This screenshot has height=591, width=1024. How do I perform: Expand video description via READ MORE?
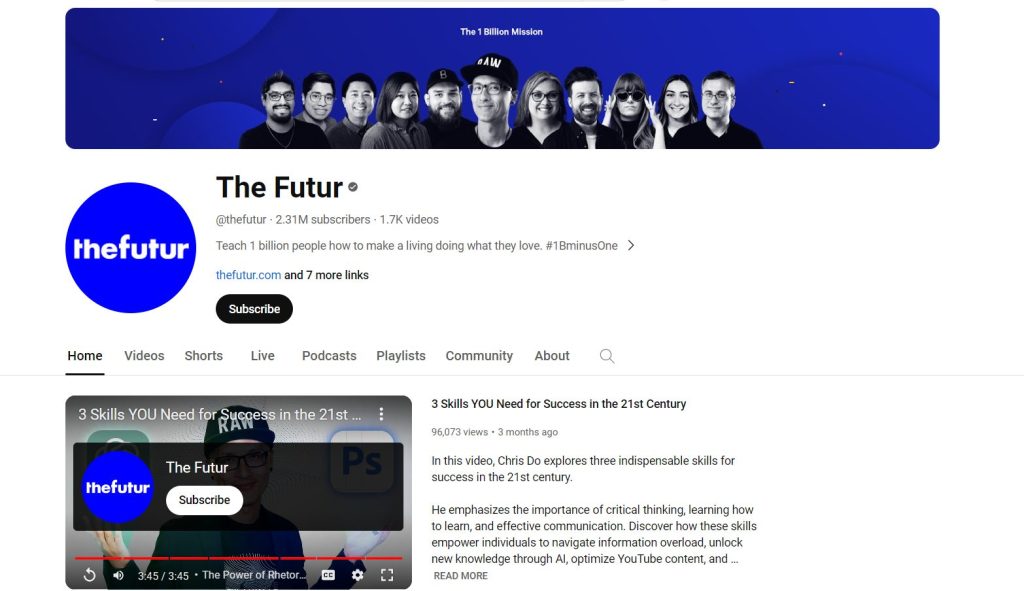pyautogui.click(x=460, y=575)
